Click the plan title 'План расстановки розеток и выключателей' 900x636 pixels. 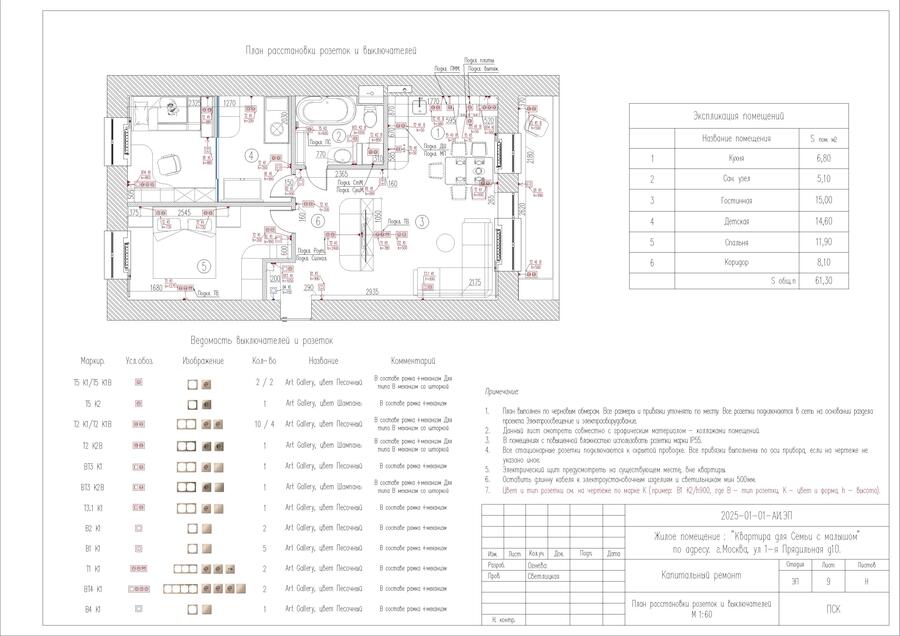pyautogui.click(x=331, y=51)
